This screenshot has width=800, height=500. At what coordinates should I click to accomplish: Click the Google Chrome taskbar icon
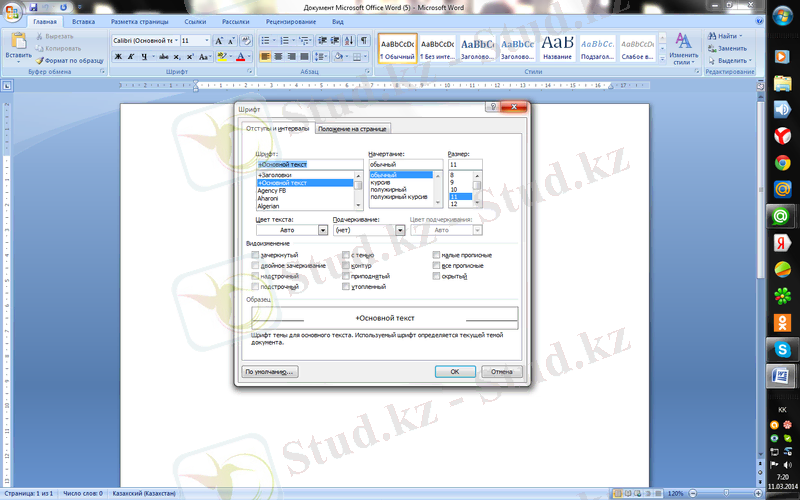[x=781, y=161]
